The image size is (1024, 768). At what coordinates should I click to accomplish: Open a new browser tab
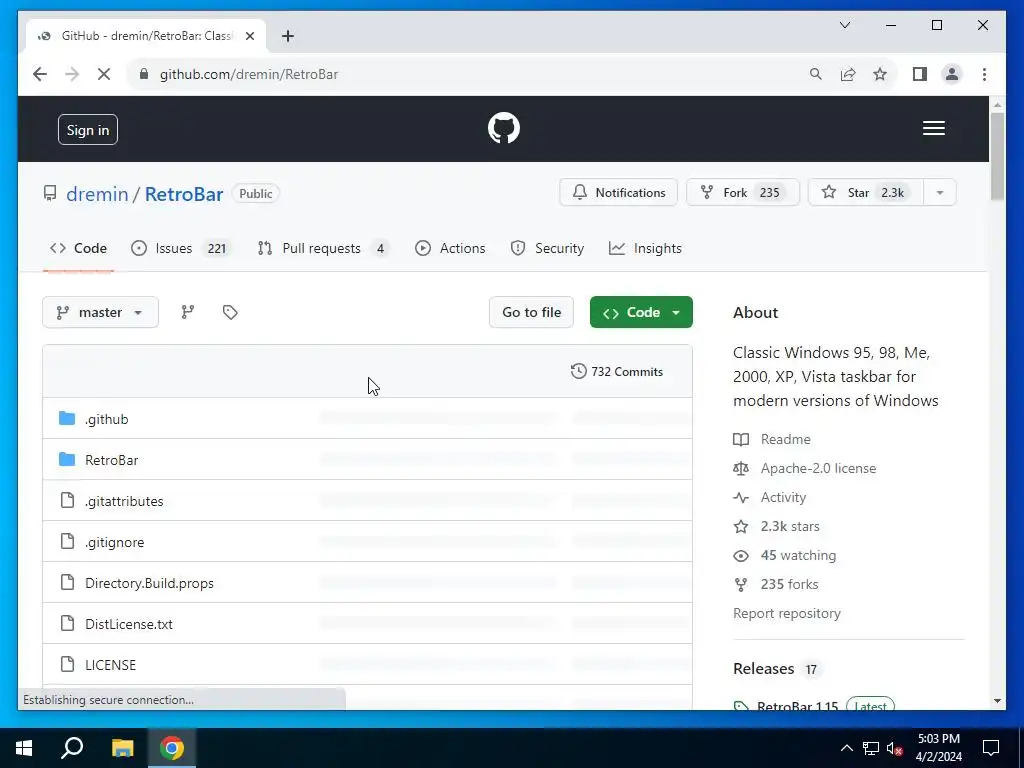click(x=288, y=36)
